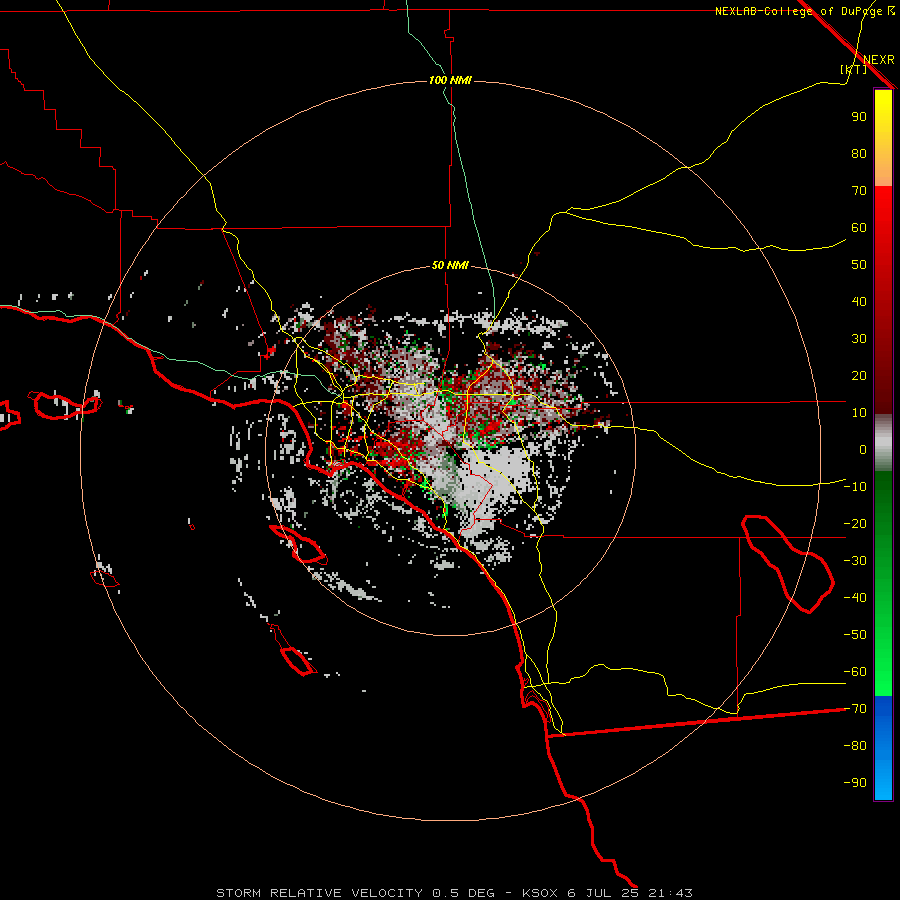This screenshot has height=900, width=900.
Task: Click the KSOX radar site identifier
Action: tap(540, 893)
